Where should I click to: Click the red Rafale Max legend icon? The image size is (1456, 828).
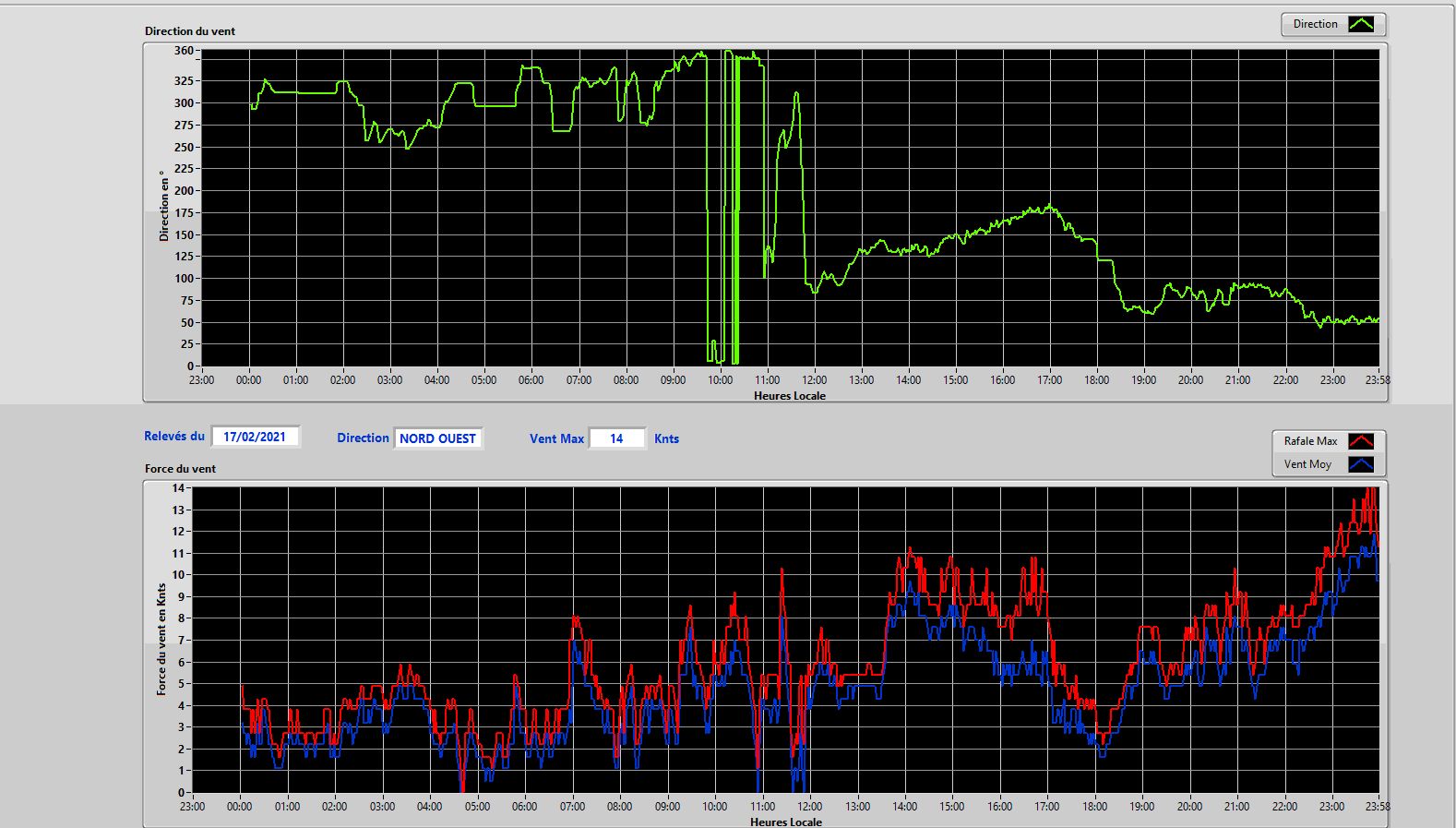[x=1361, y=441]
